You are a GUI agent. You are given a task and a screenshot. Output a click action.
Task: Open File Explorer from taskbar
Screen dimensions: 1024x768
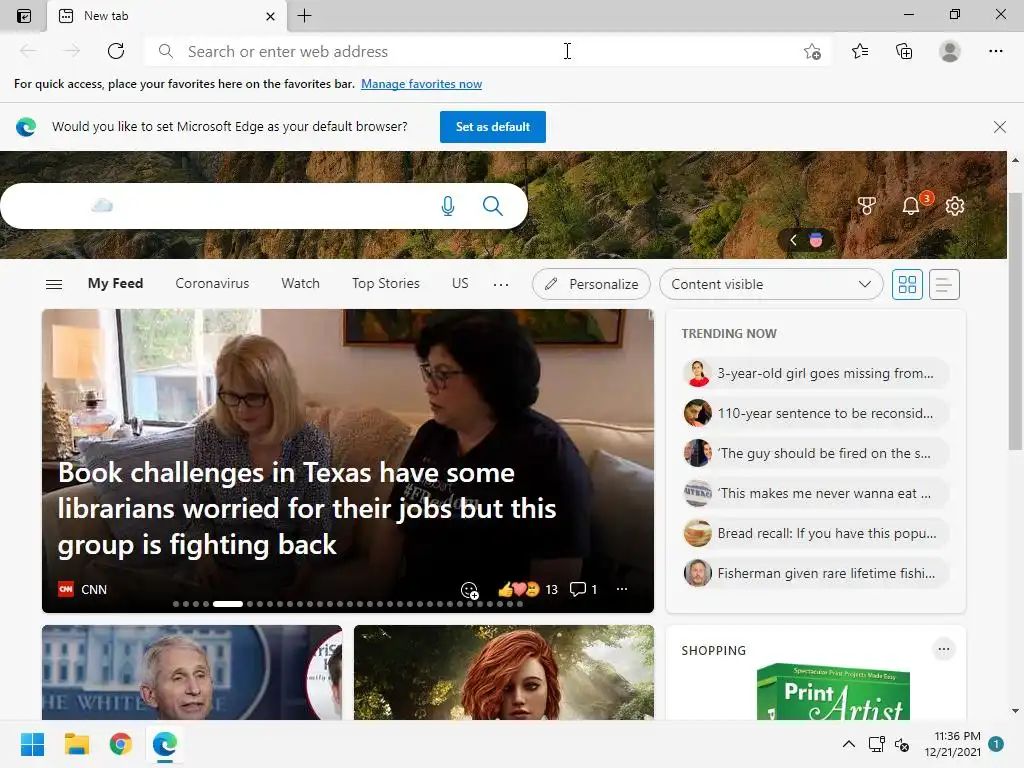[x=76, y=744]
